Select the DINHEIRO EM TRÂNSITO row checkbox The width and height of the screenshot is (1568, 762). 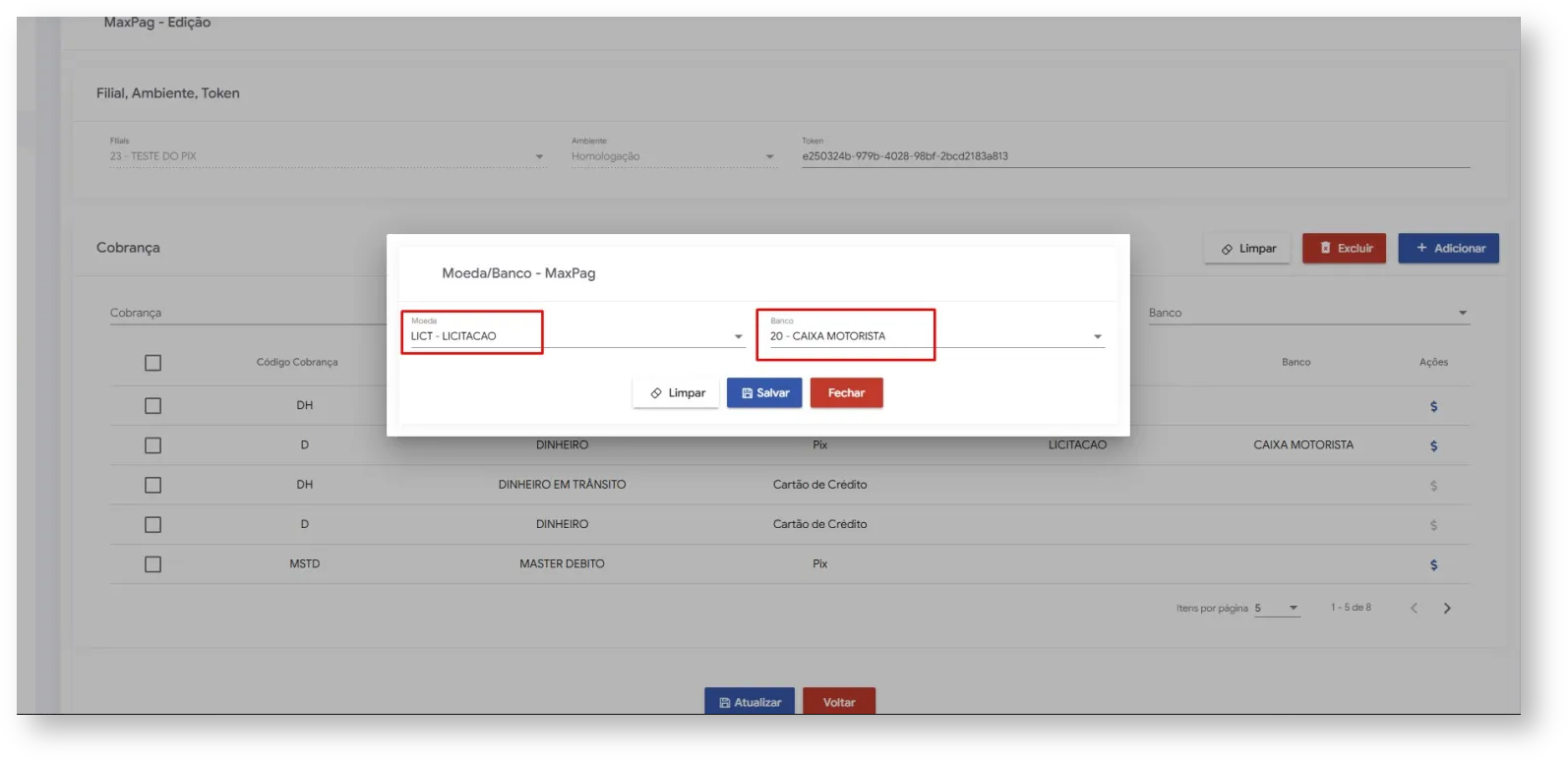click(152, 485)
